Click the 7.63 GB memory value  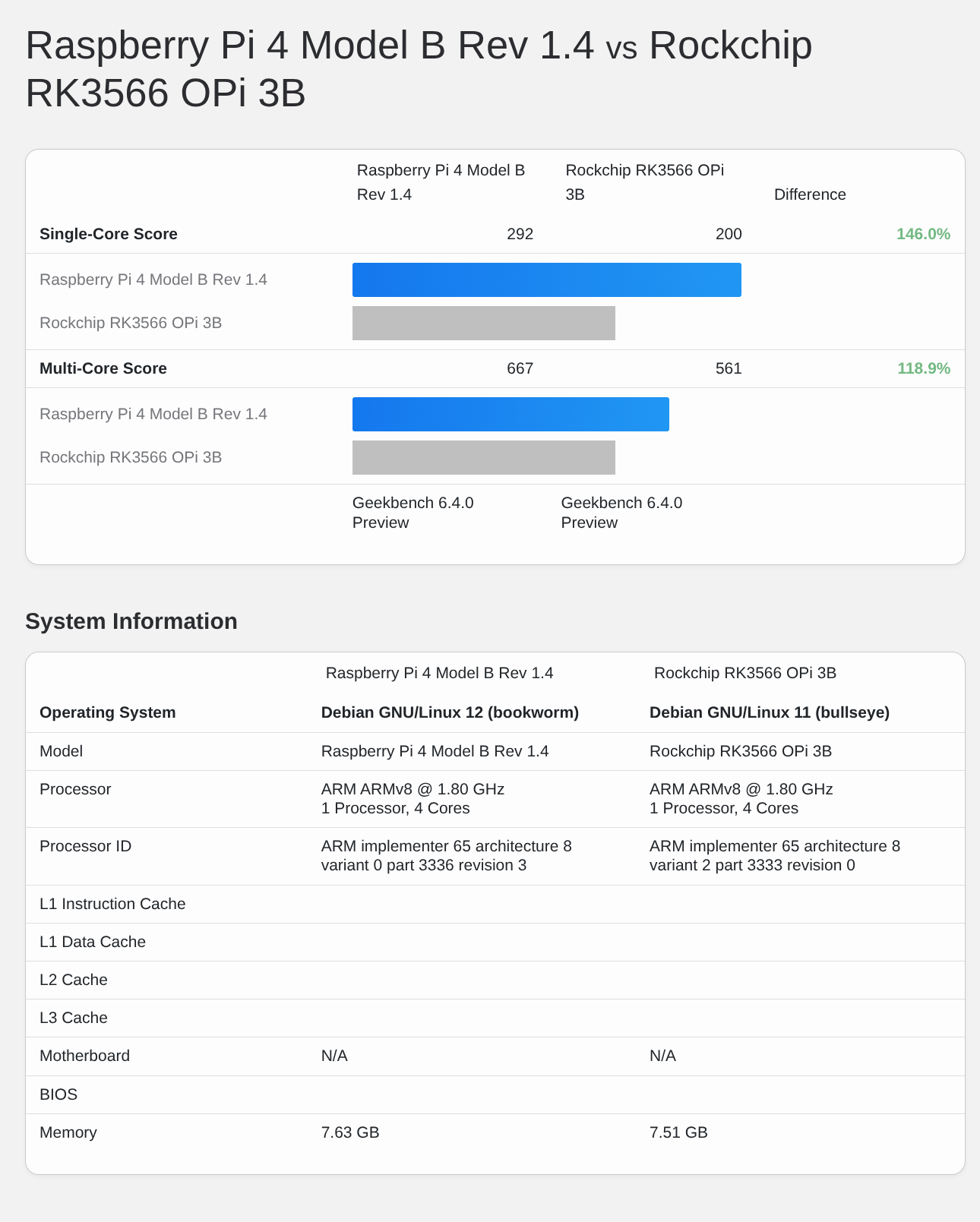coord(350,1132)
